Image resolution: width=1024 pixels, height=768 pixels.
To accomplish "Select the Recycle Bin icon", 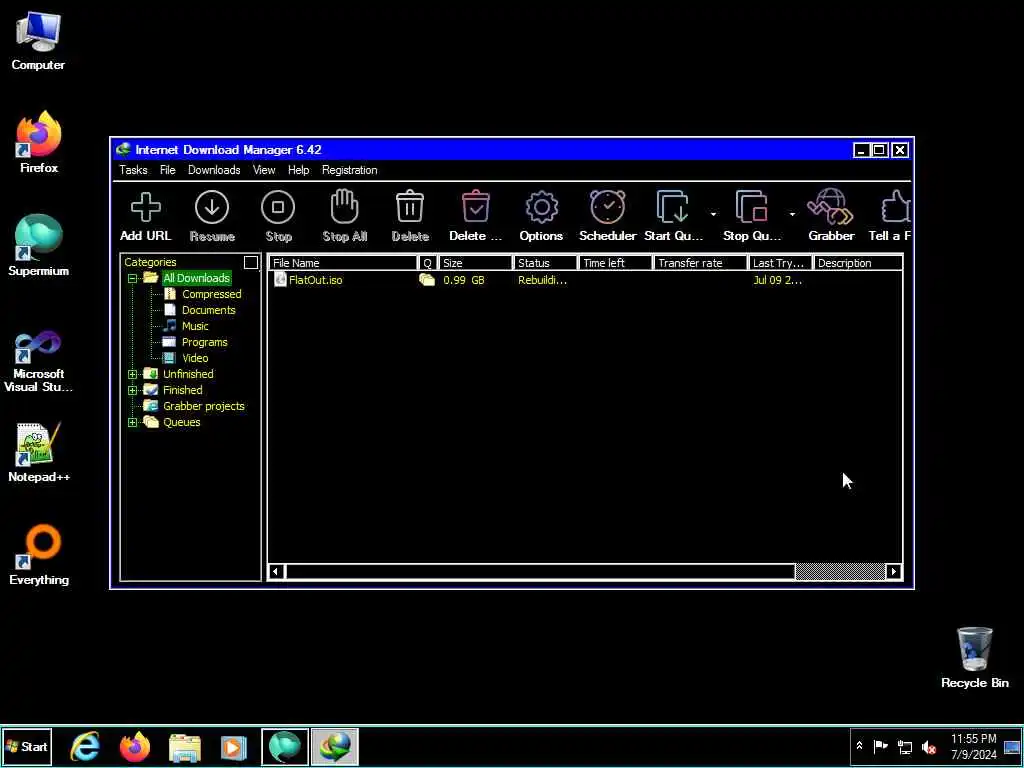I will [x=974, y=658].
